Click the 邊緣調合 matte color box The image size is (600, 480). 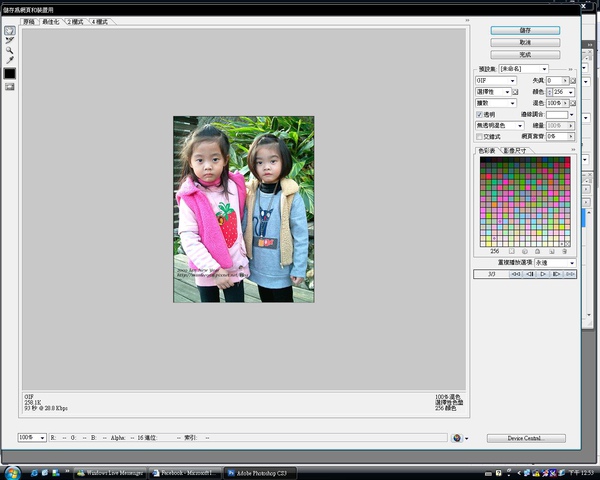point(557,114)
